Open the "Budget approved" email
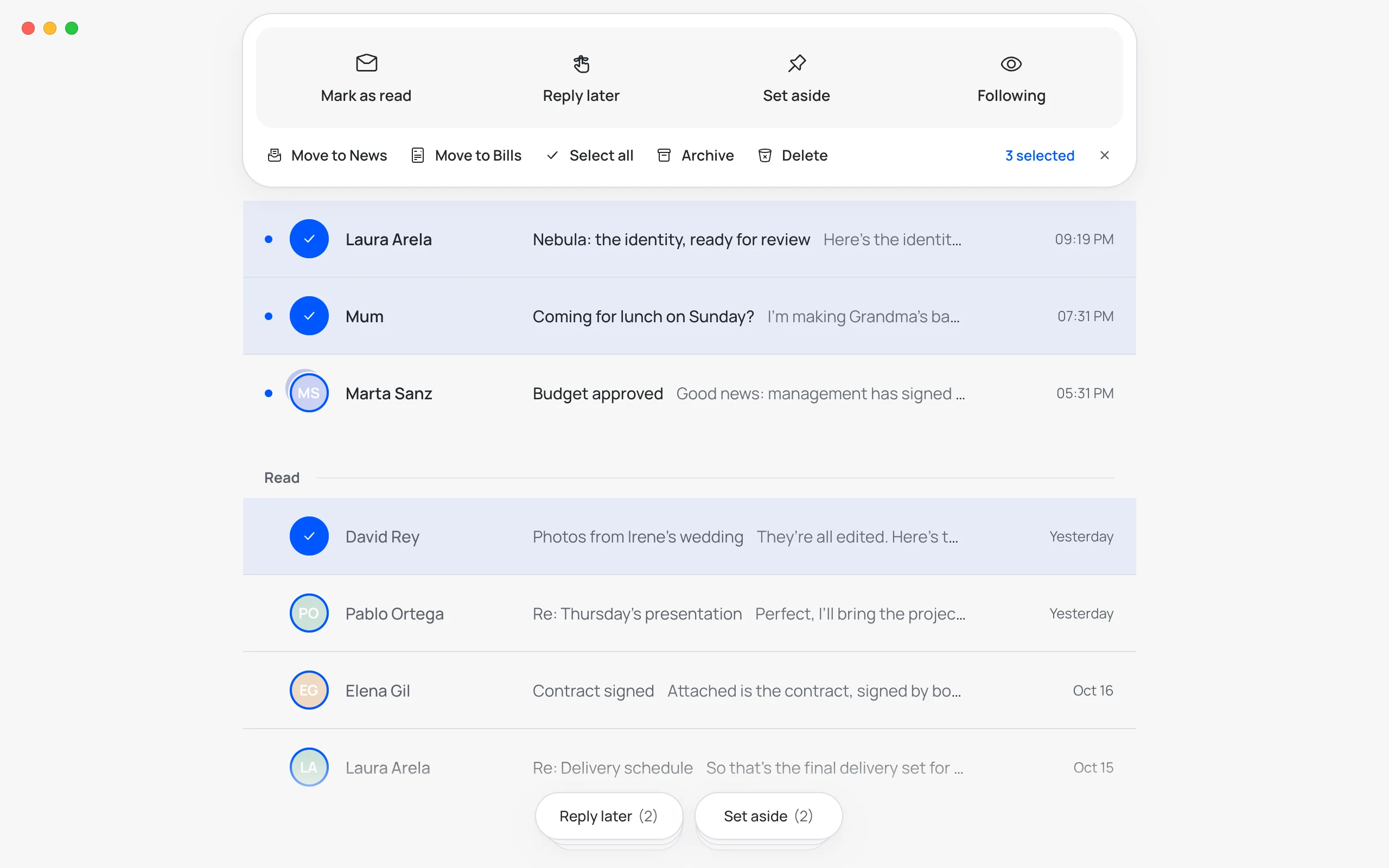 tap(597, 393)
